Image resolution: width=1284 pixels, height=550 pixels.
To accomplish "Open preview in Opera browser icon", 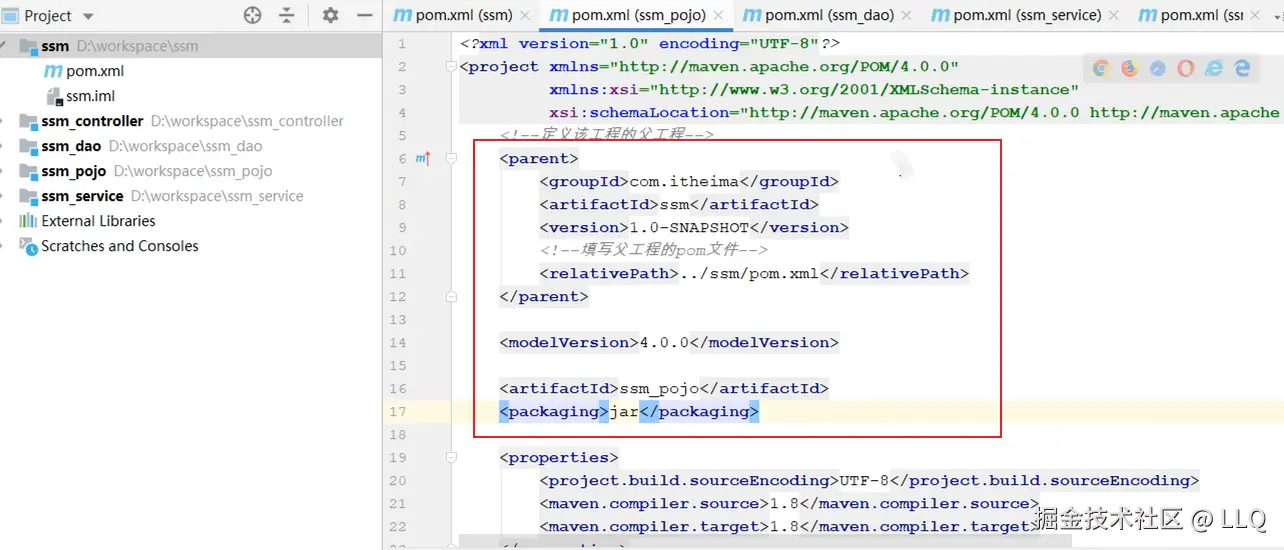I will [x=1185, y=68].
